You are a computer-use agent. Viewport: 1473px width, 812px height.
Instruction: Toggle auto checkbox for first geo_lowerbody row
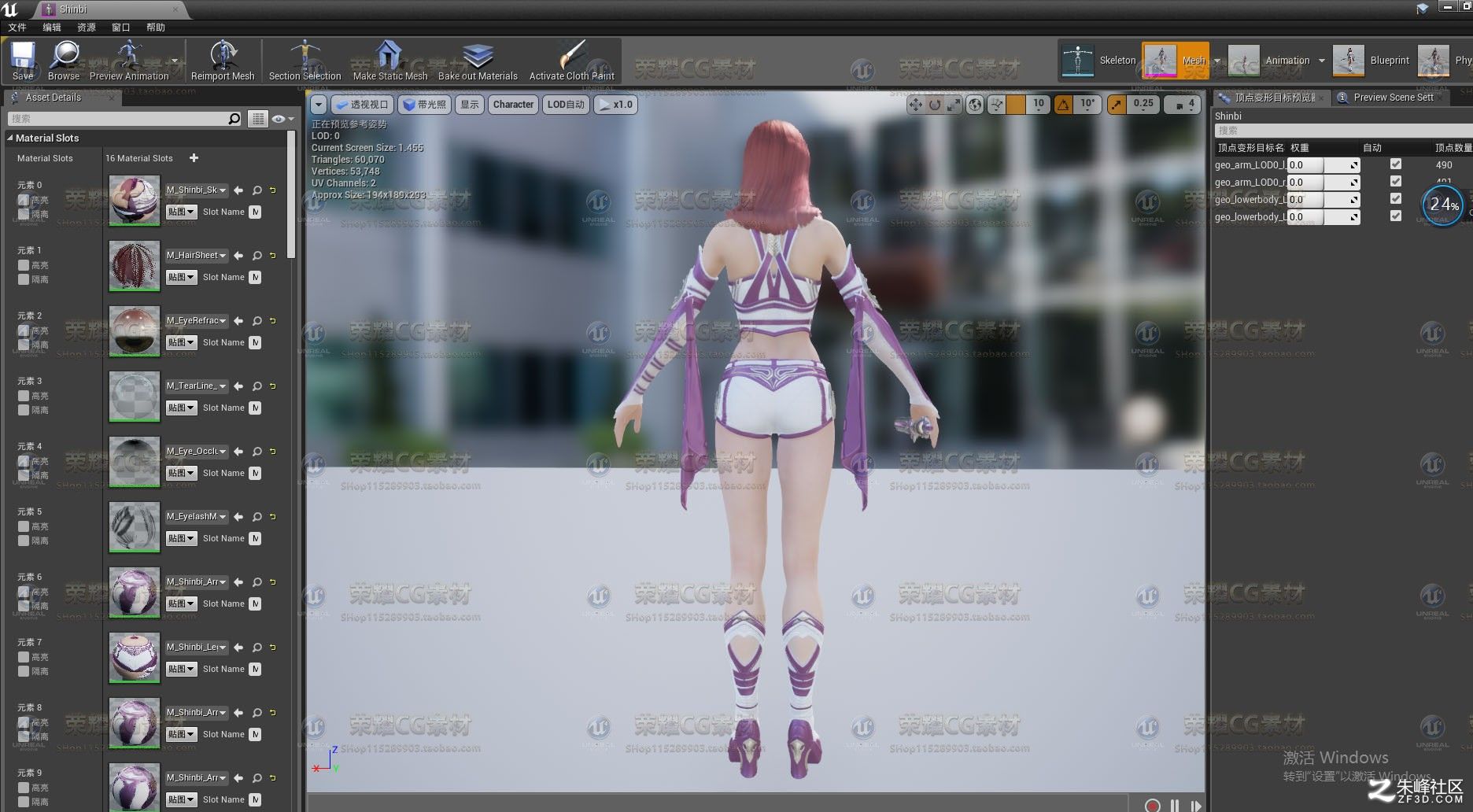(1396, 199)
